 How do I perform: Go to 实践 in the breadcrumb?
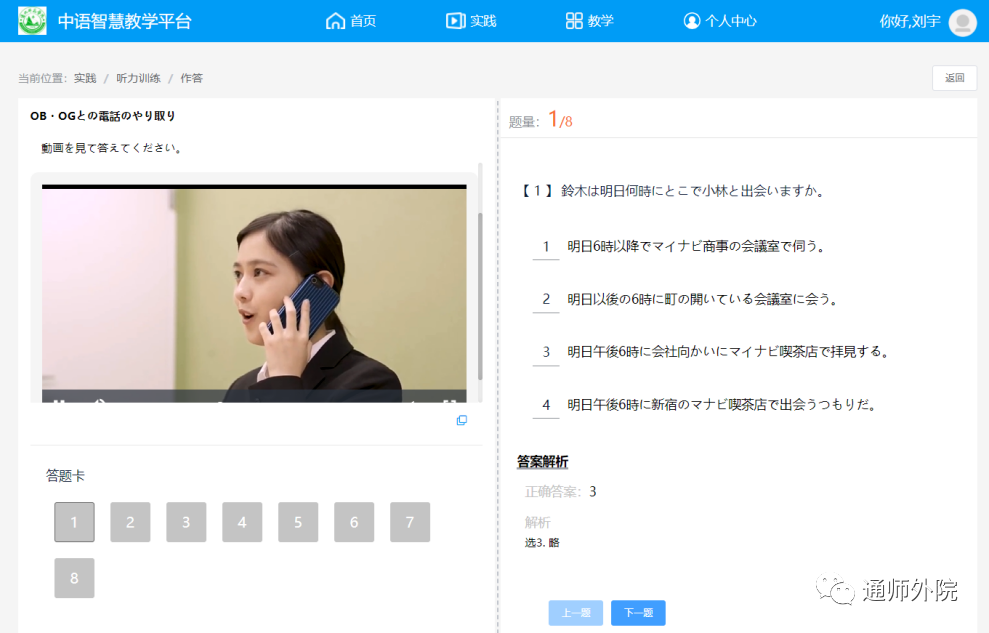pyautogui.click(x=85, y=78)
